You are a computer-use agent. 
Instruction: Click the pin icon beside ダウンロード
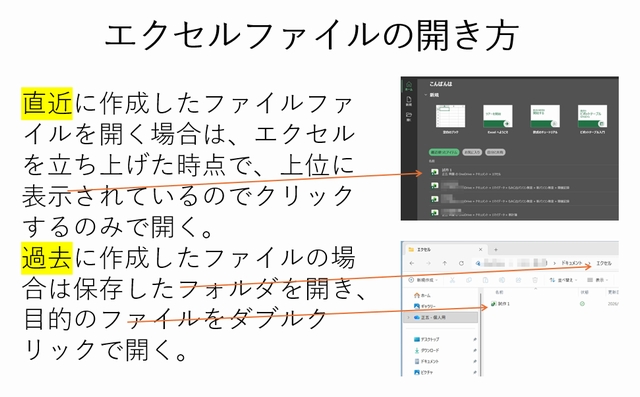pyautogui.click(x=475, y=350)
